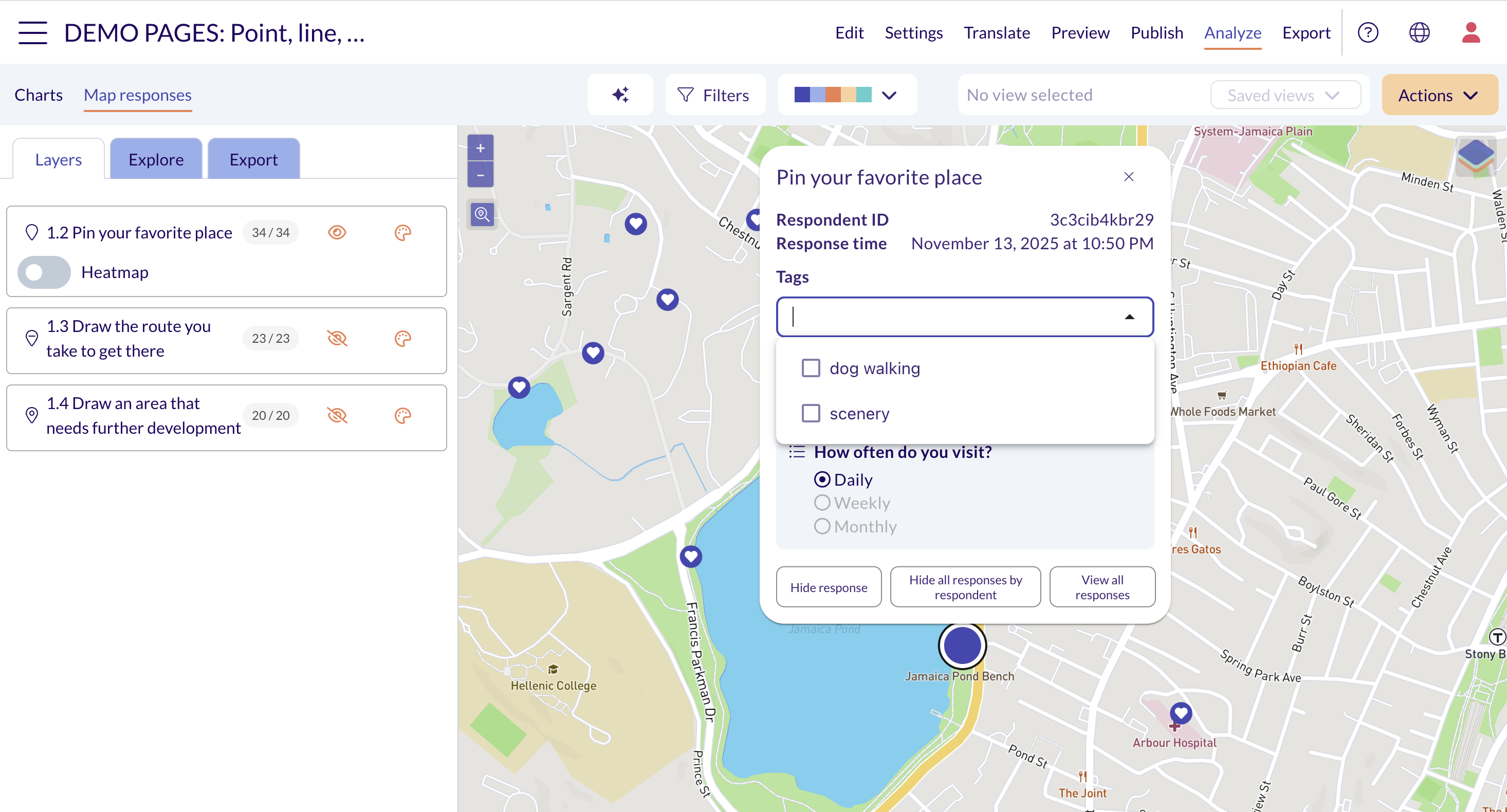Screen dimensions: 1507x812
Task: Go to the Settings page
Action: pyautogui.click(x=913, y=33)
